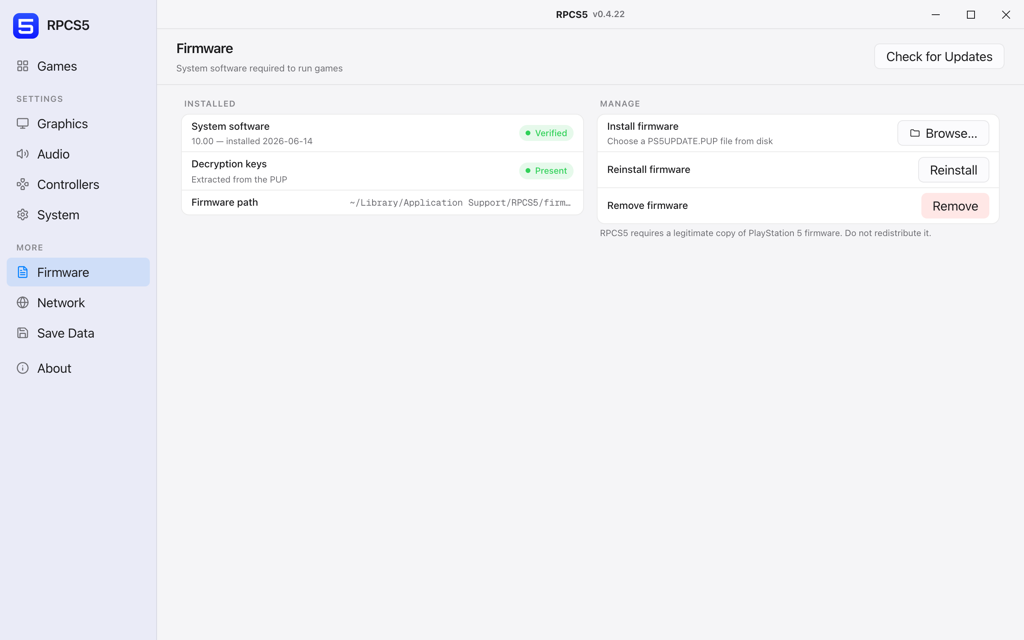Click the INSTALLED section header

[210, 104]
